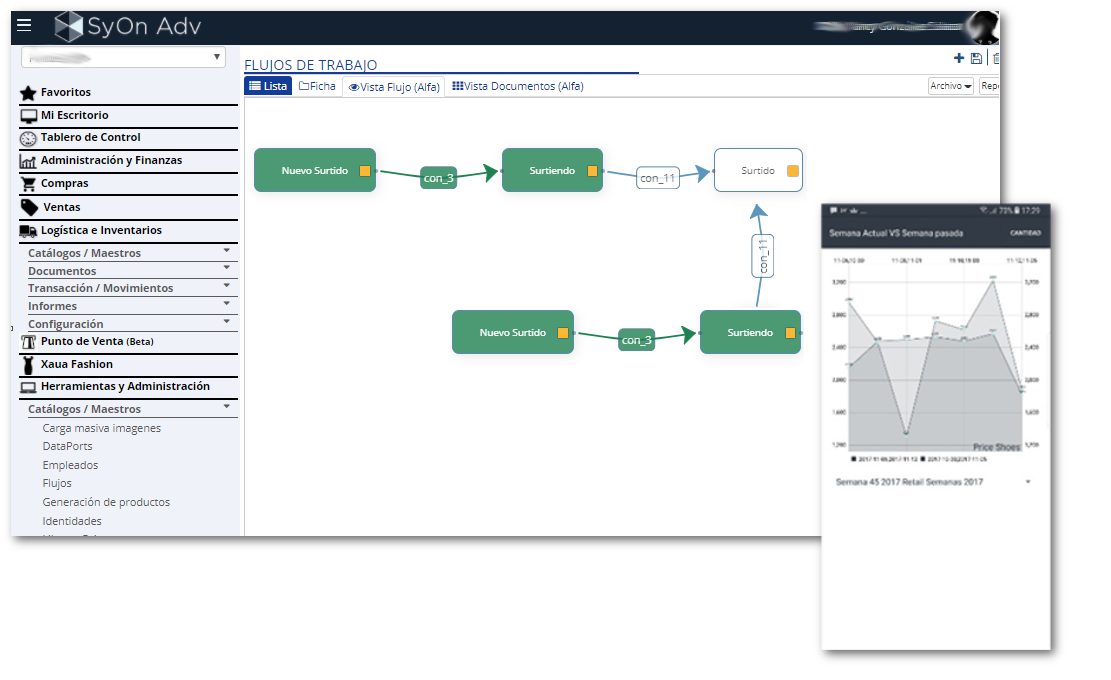1111x680 pixels.
Task: Save using the floppy disk icon
Action: [976, 59]
